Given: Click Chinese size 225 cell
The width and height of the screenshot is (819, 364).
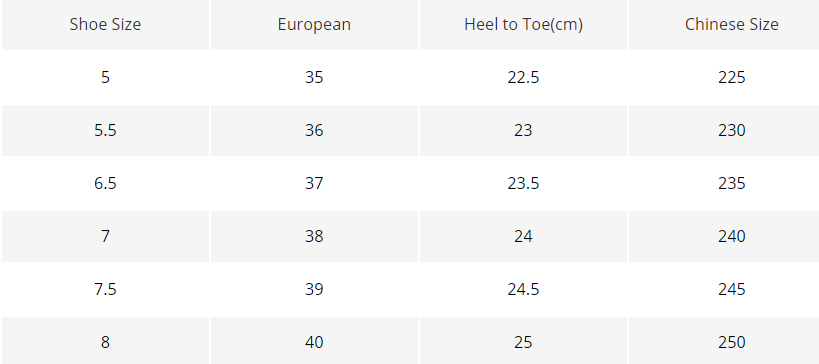Looking at the screenshot, I should pos(732,77).
